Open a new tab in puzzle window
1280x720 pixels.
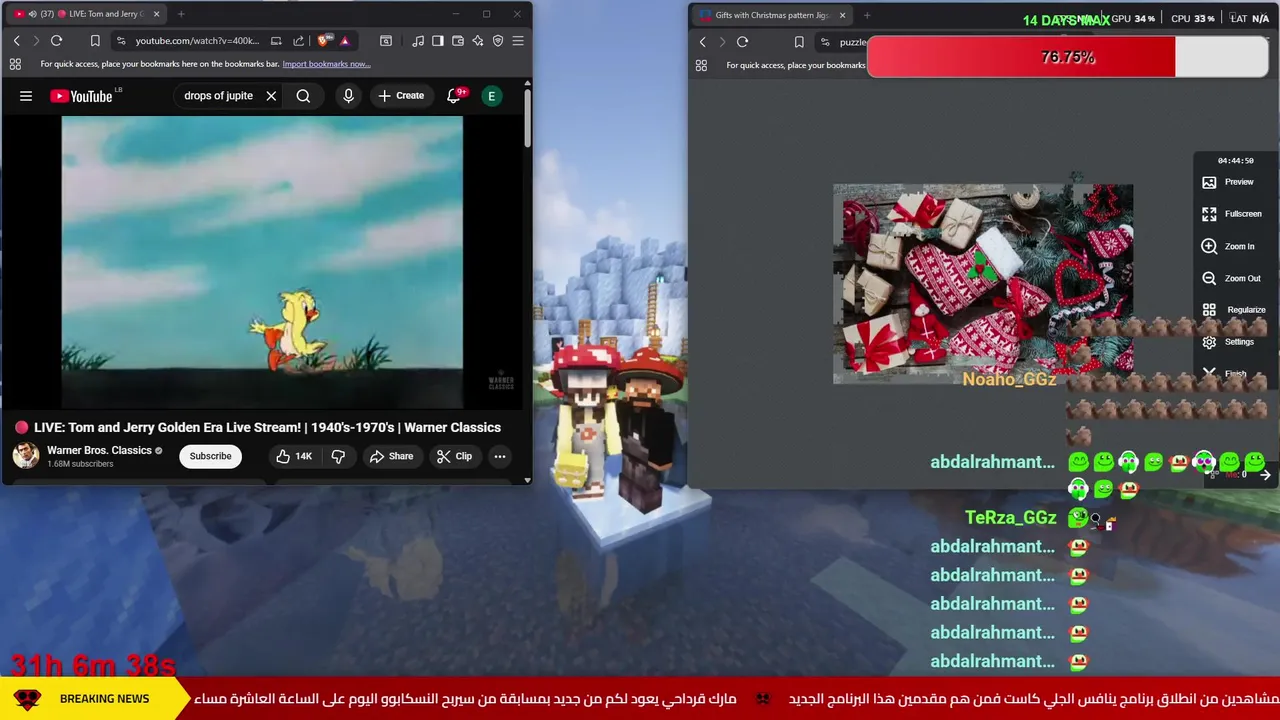point(866,15)
